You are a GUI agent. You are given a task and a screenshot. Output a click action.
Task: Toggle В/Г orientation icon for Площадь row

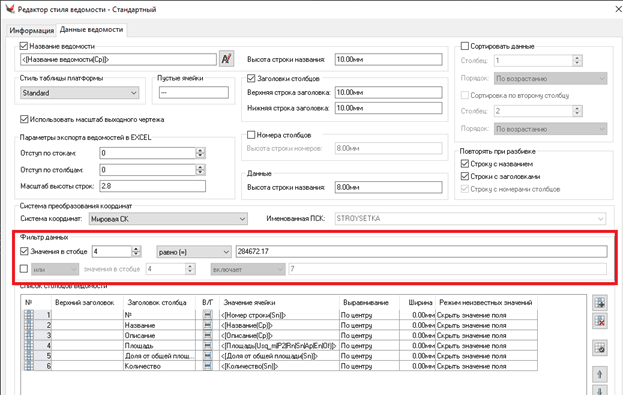[x=207, y=345]
